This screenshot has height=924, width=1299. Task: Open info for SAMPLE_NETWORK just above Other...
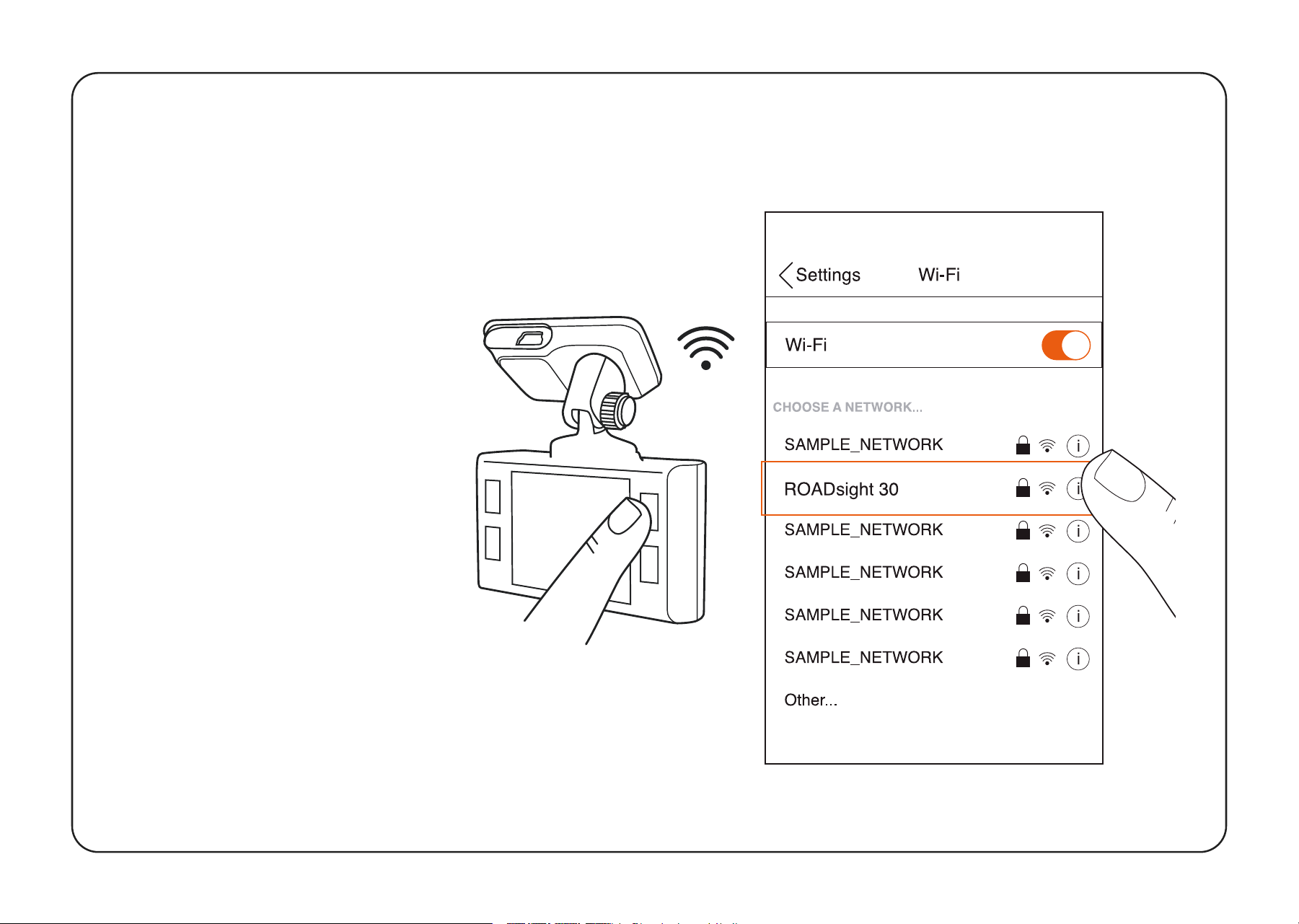[1078, 659]
